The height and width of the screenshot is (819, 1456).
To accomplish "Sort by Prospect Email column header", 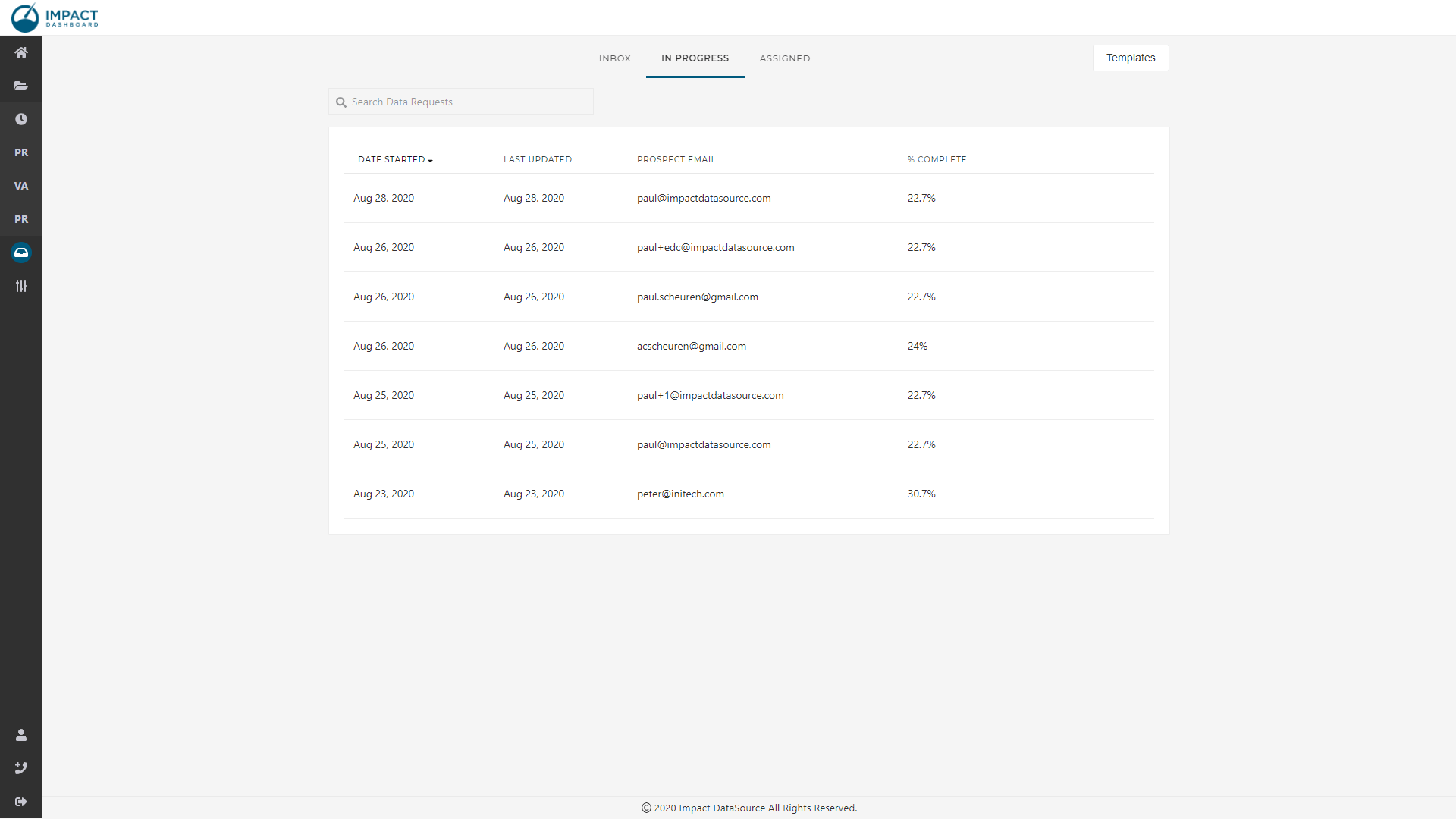I will 676,159.
